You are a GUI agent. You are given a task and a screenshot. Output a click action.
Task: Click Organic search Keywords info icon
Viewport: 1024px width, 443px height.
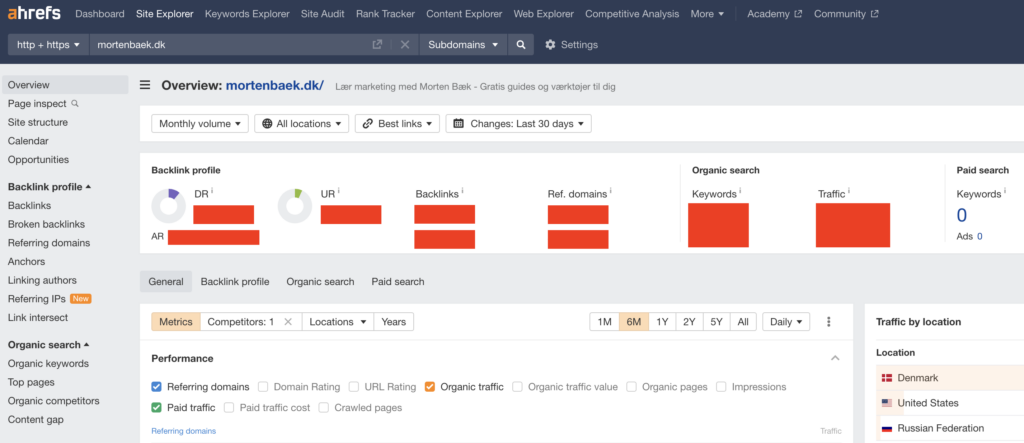click(x=740, y=191)
